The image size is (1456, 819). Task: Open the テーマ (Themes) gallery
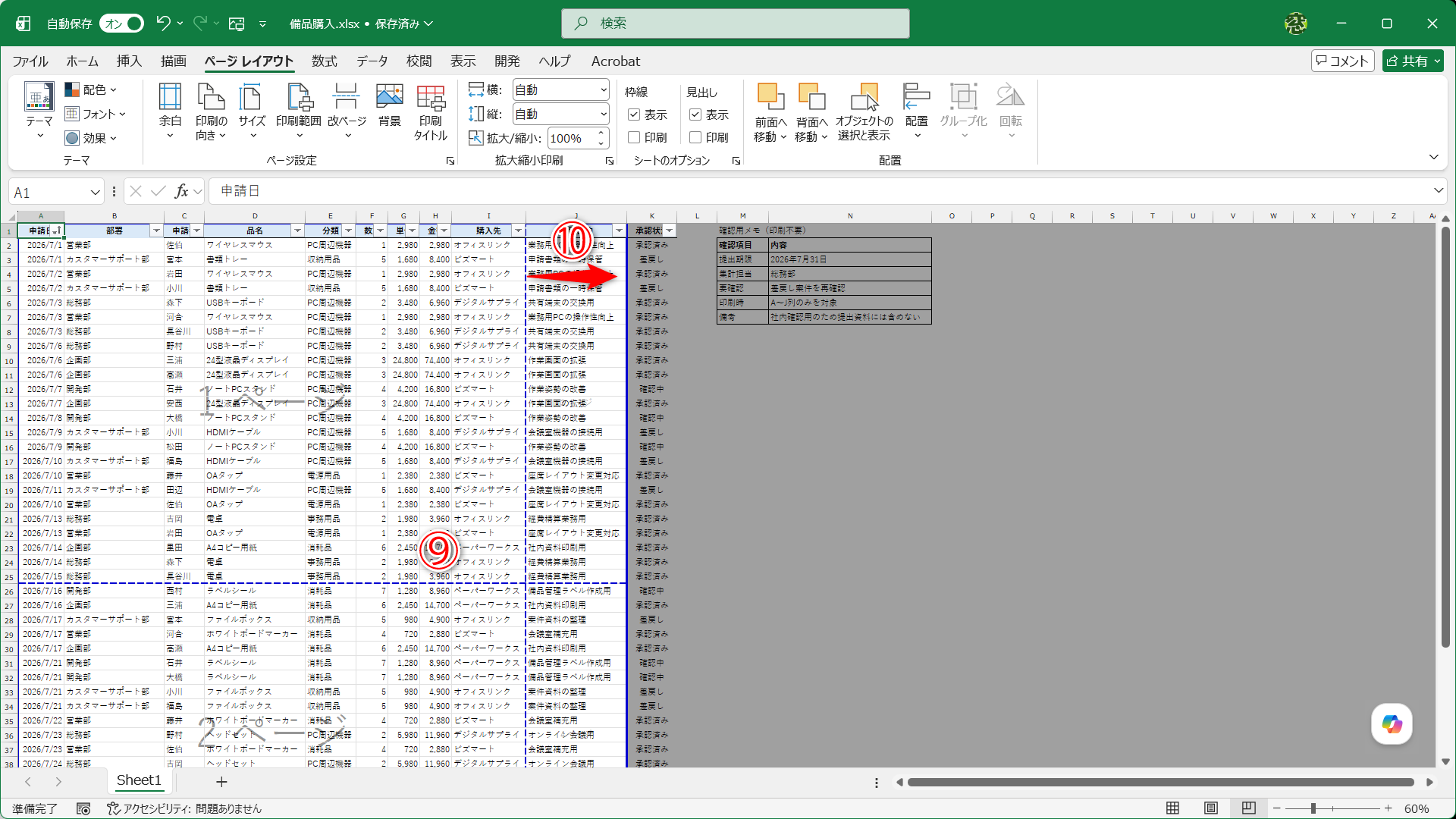(x=39, y=111)
